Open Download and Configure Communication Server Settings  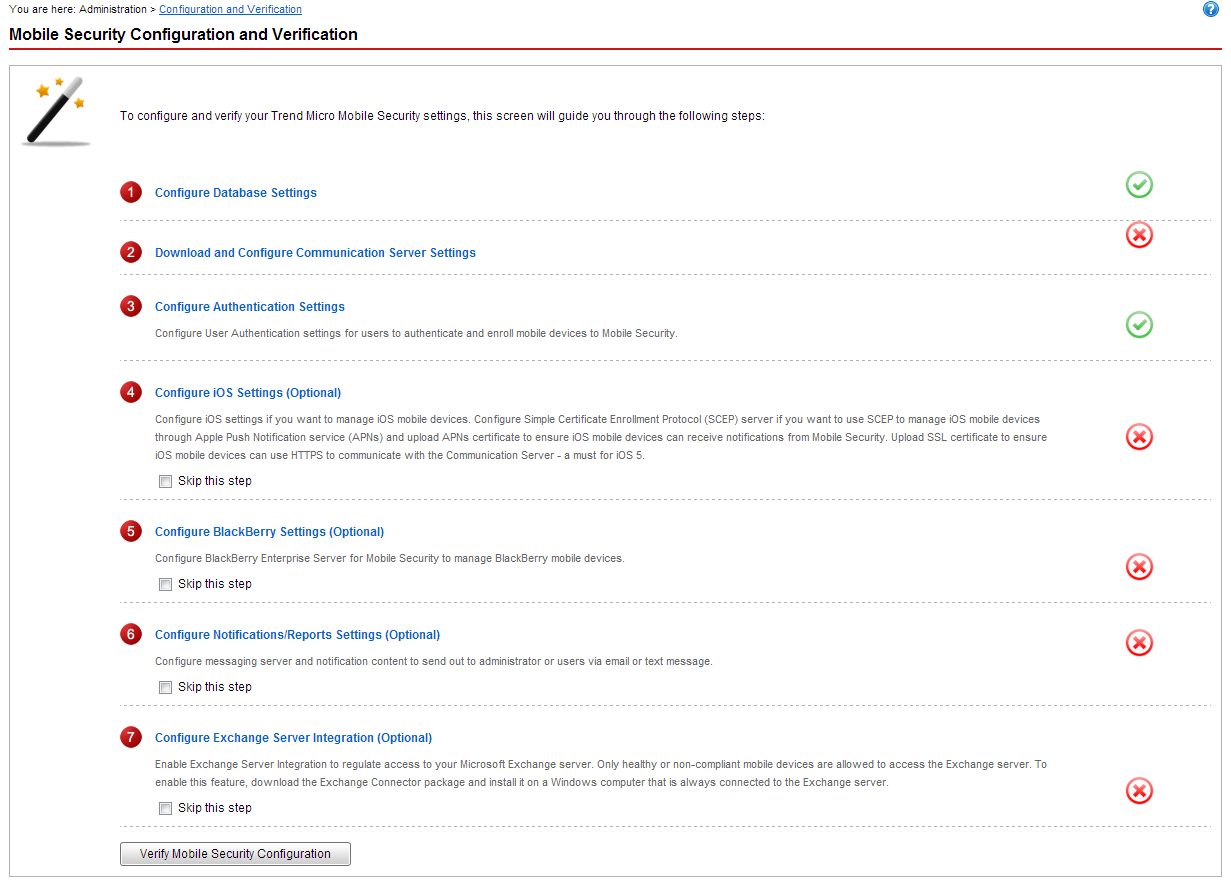pyautogui.click(x=315, y=253)
